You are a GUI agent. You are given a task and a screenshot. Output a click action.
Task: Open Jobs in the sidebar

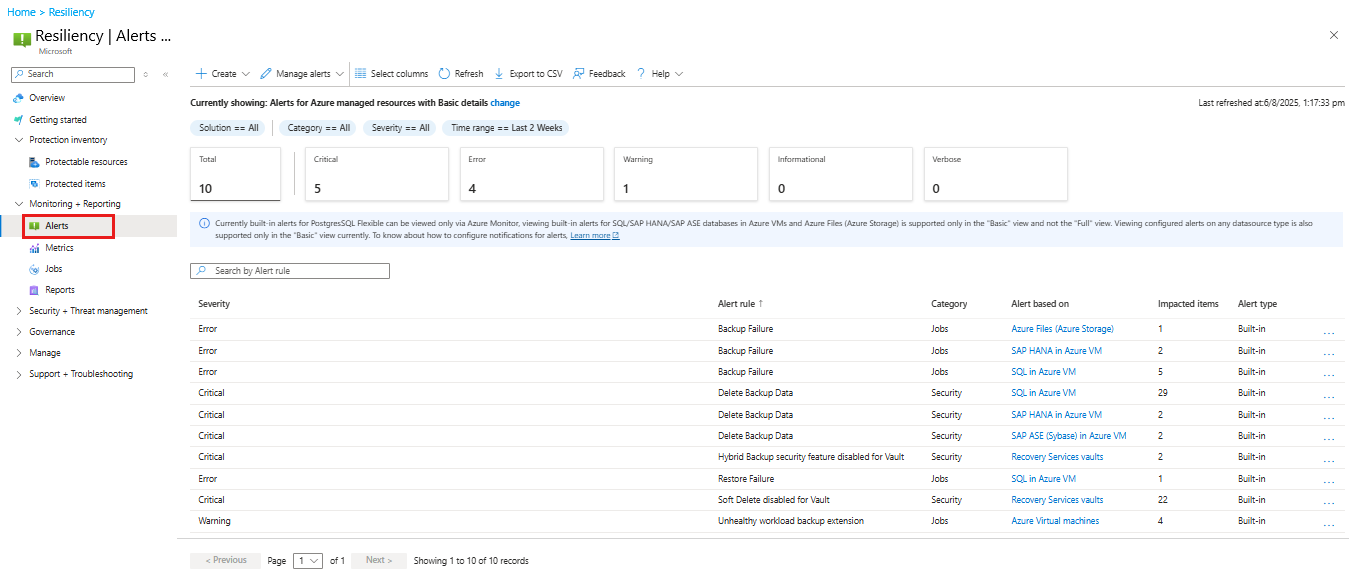[x=53, y=269]
